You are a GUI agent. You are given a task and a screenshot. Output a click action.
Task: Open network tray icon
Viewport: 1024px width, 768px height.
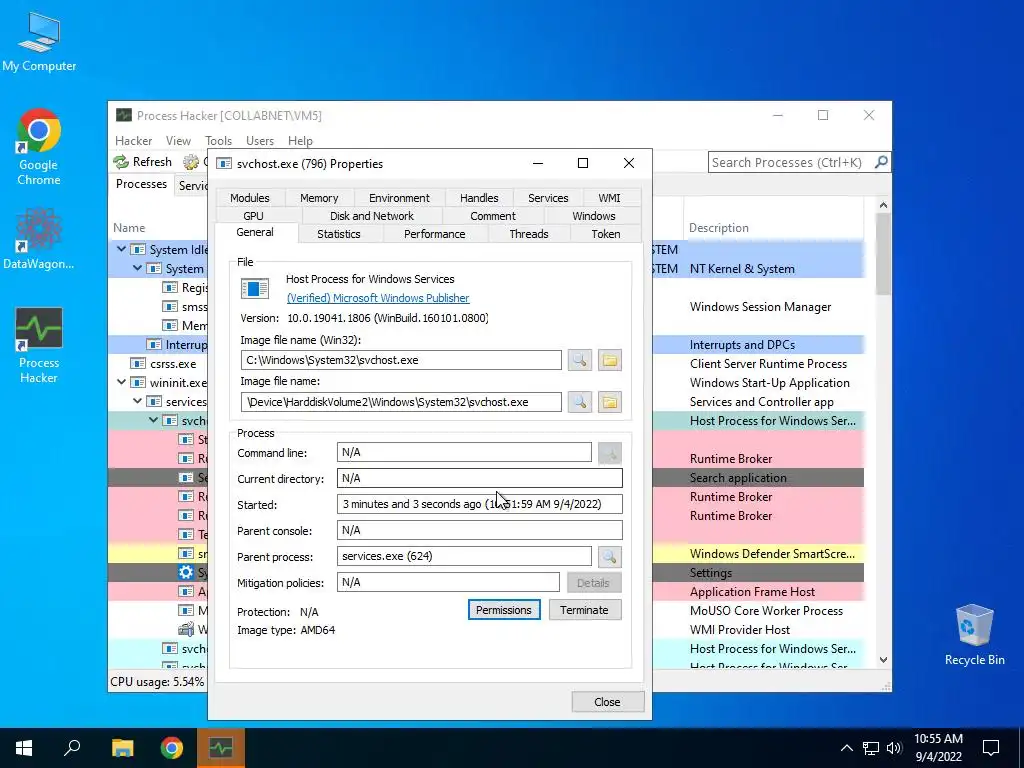871,748
